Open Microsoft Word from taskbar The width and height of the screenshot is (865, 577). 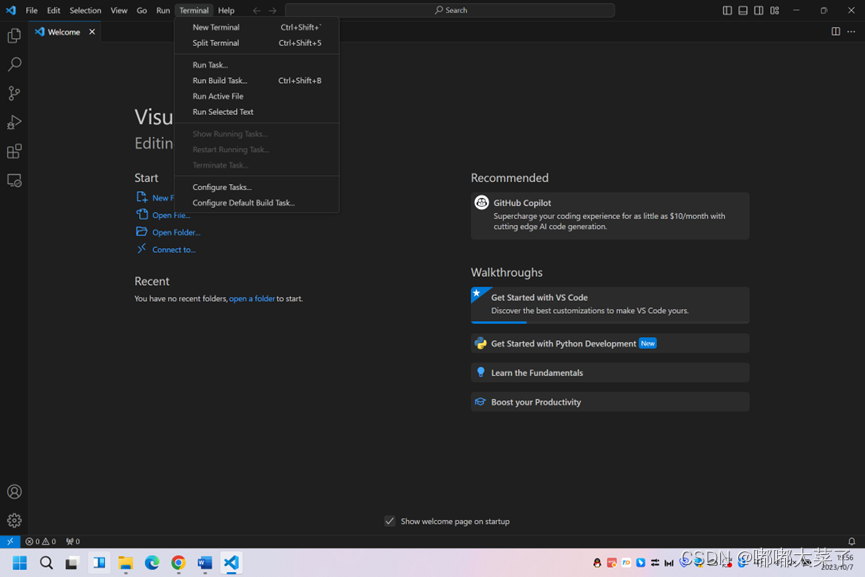(205, 563)
